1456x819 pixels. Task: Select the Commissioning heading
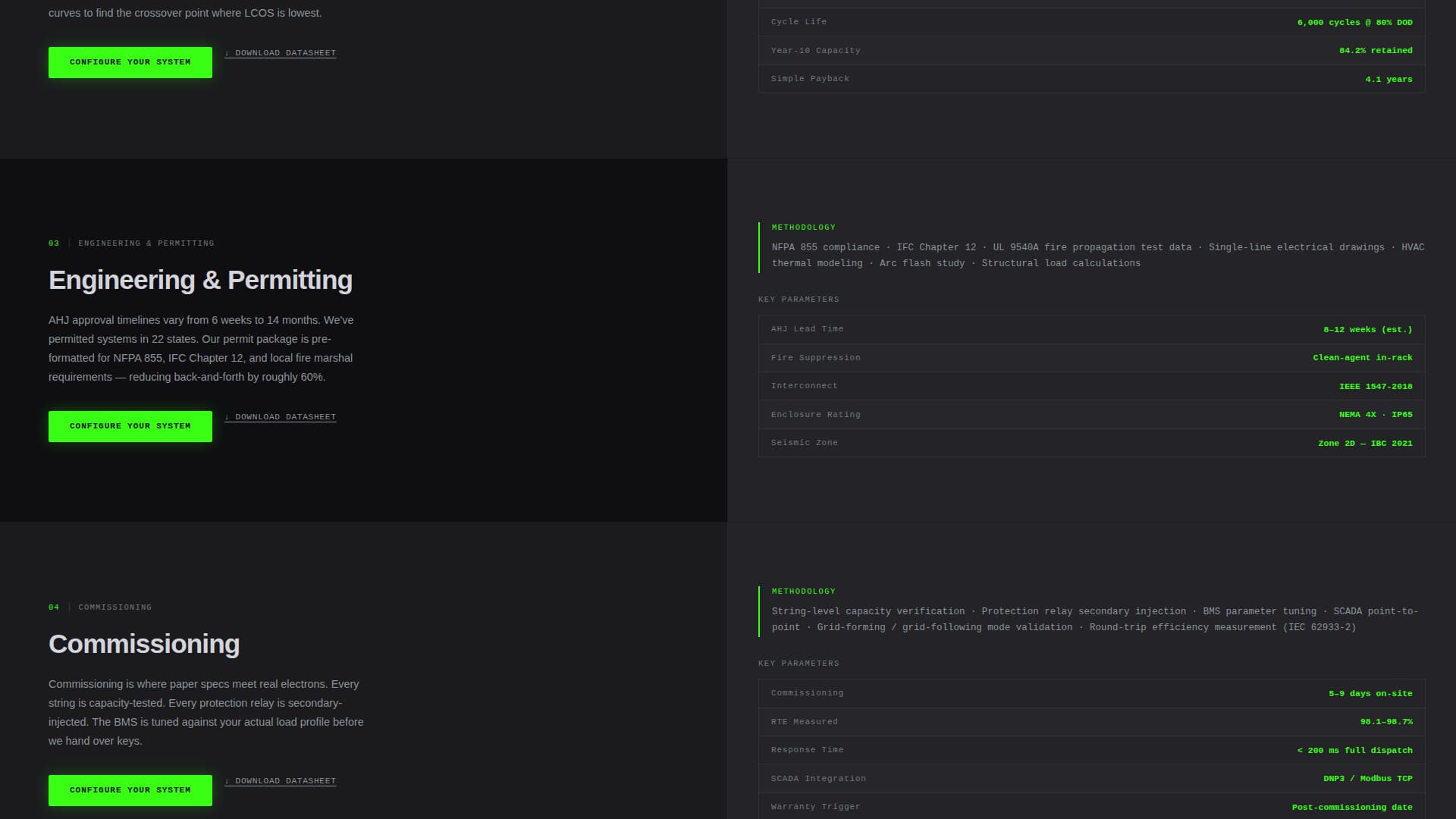point(144,644)
